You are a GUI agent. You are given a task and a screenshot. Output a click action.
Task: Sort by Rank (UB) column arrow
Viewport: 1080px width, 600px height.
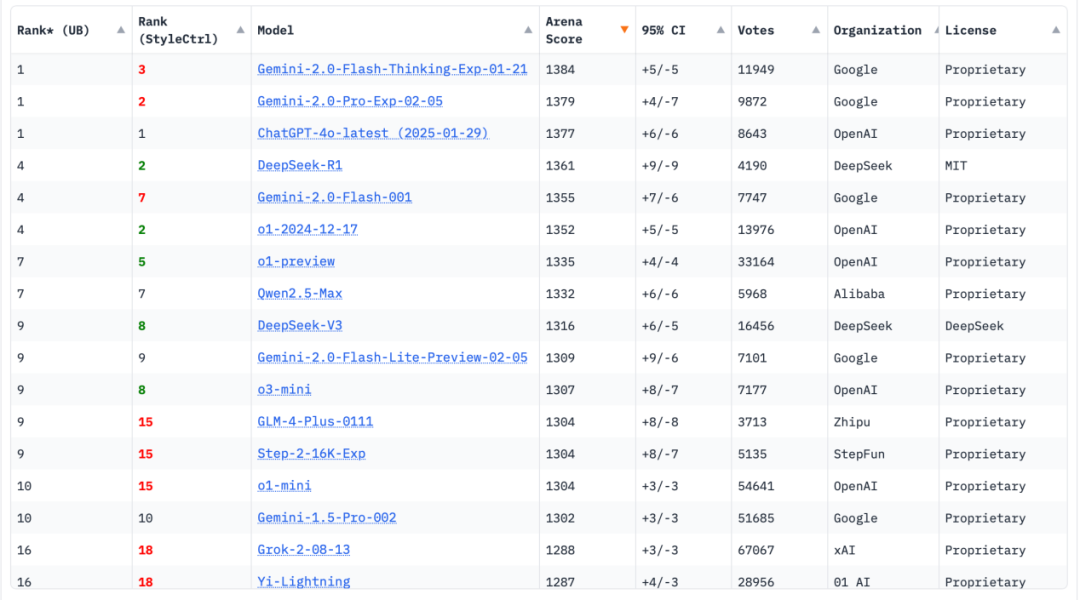pos(121,30)
